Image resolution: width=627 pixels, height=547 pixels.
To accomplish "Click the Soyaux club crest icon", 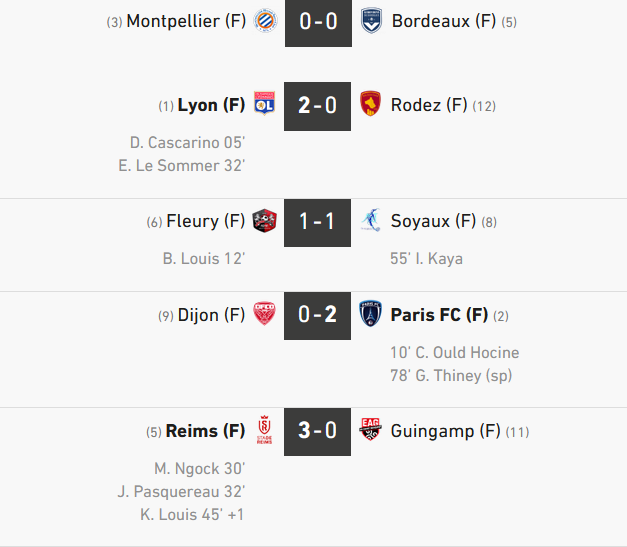I will (x=371, y=221).
